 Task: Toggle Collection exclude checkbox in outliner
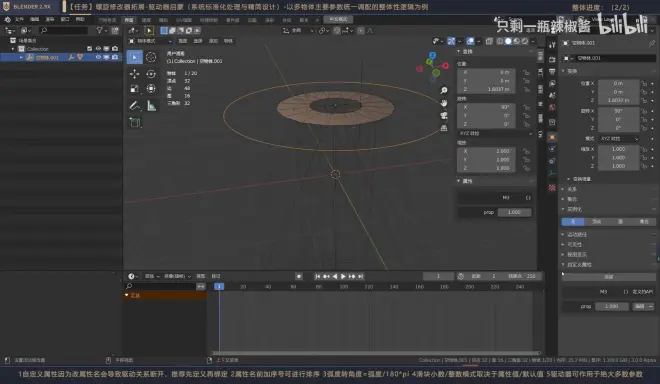point(89,49)
